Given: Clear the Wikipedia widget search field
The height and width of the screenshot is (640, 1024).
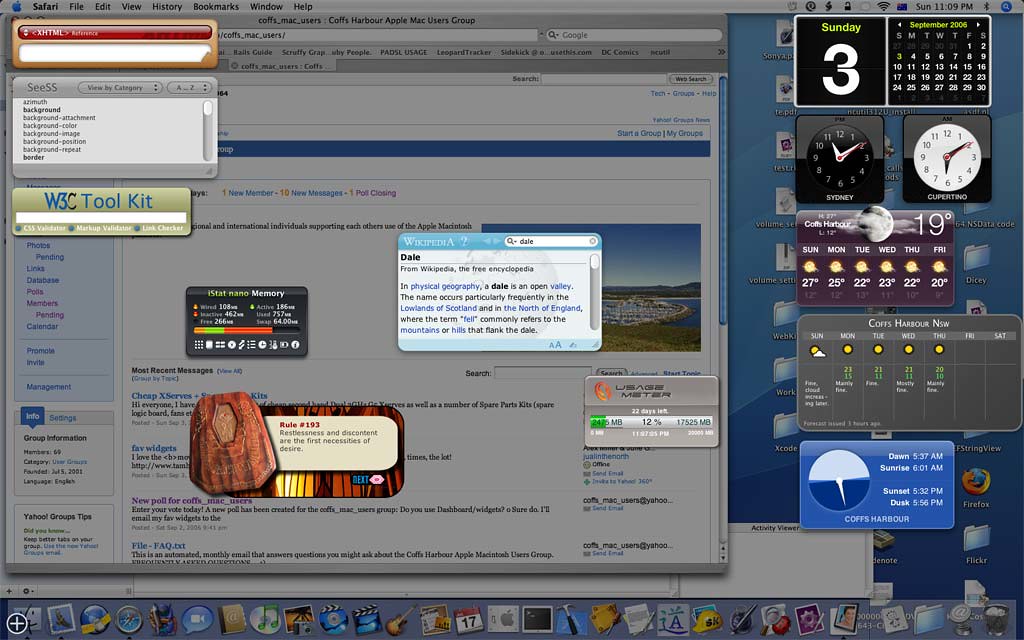Looking at the screenshot, I should click(x=592, y=241).
